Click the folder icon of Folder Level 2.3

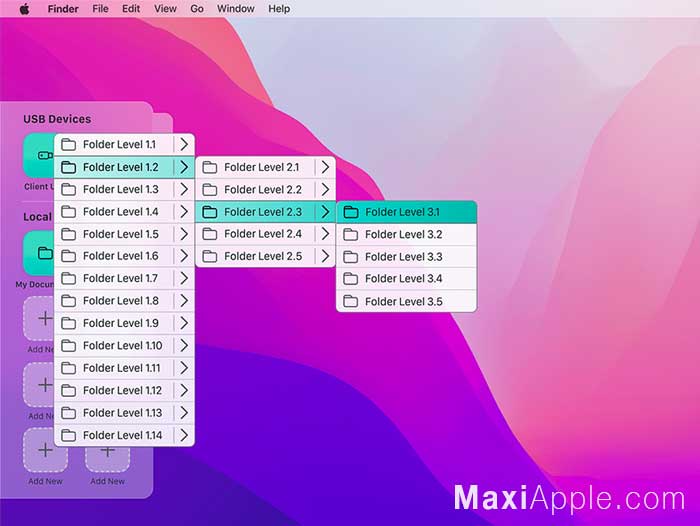tap(209, 212)
